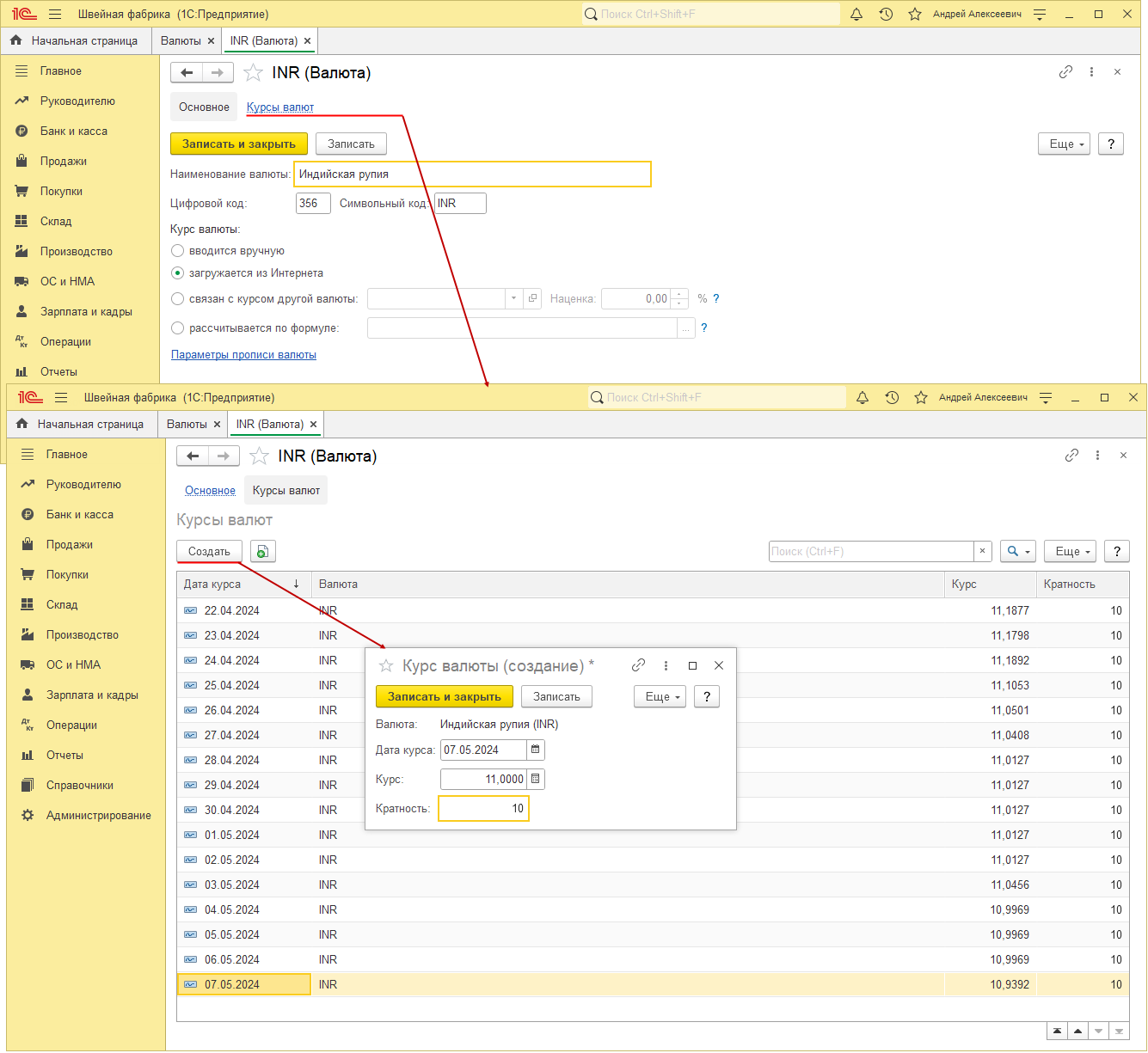
Task: Click link icon in the Курс валюты dialog
Action: (638, 665)
